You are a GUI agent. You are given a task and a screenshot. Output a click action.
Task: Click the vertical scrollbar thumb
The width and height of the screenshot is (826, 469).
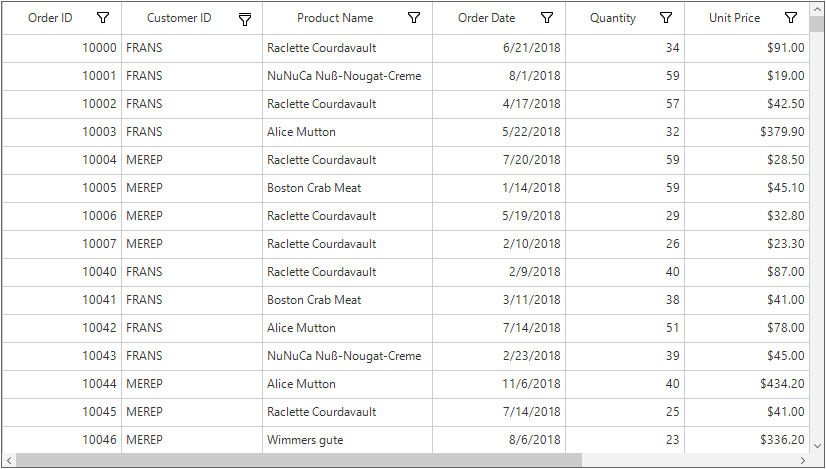click(x=817, y=25)
